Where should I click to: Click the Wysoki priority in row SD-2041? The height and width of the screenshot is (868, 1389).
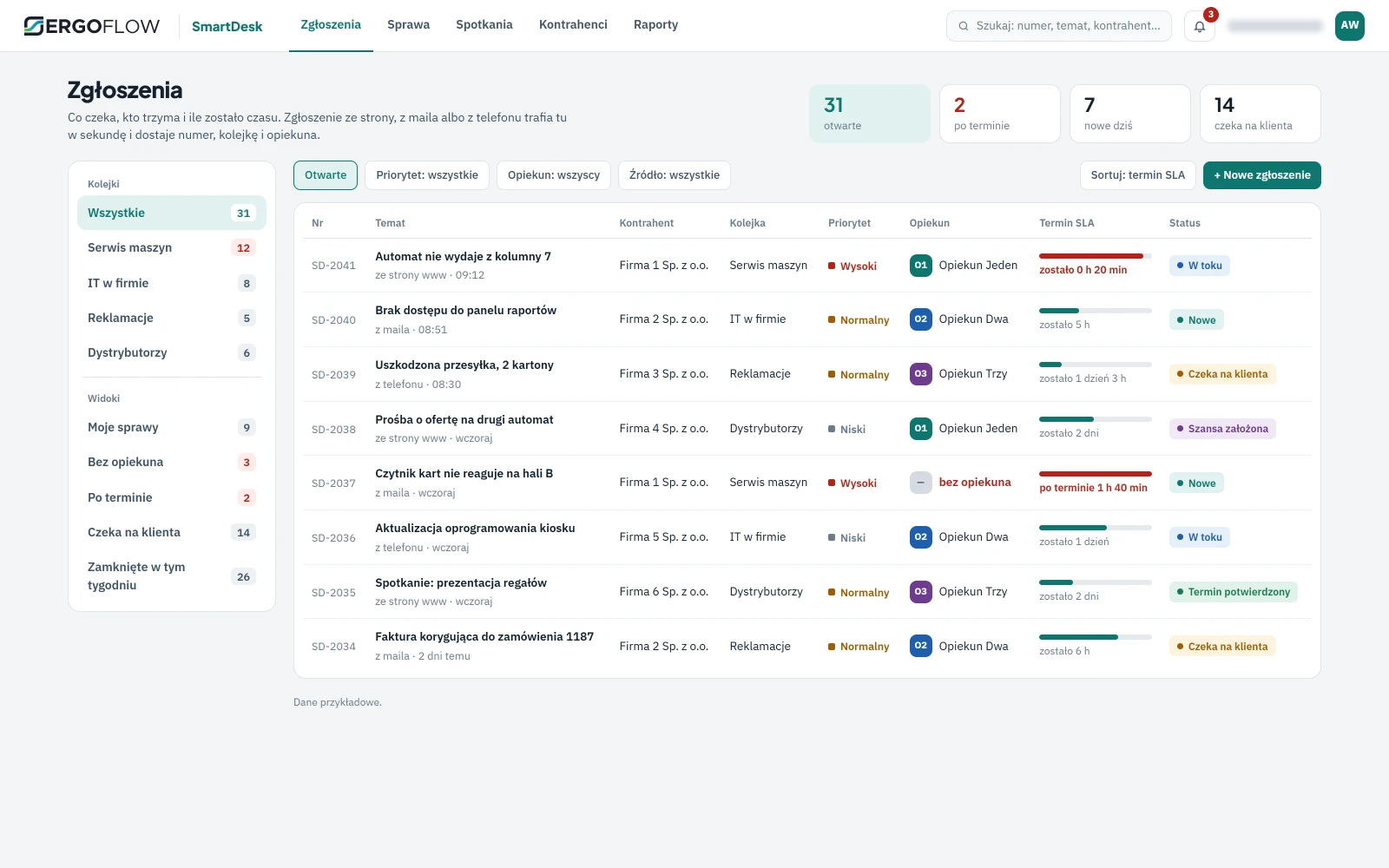tap(852, 266)
